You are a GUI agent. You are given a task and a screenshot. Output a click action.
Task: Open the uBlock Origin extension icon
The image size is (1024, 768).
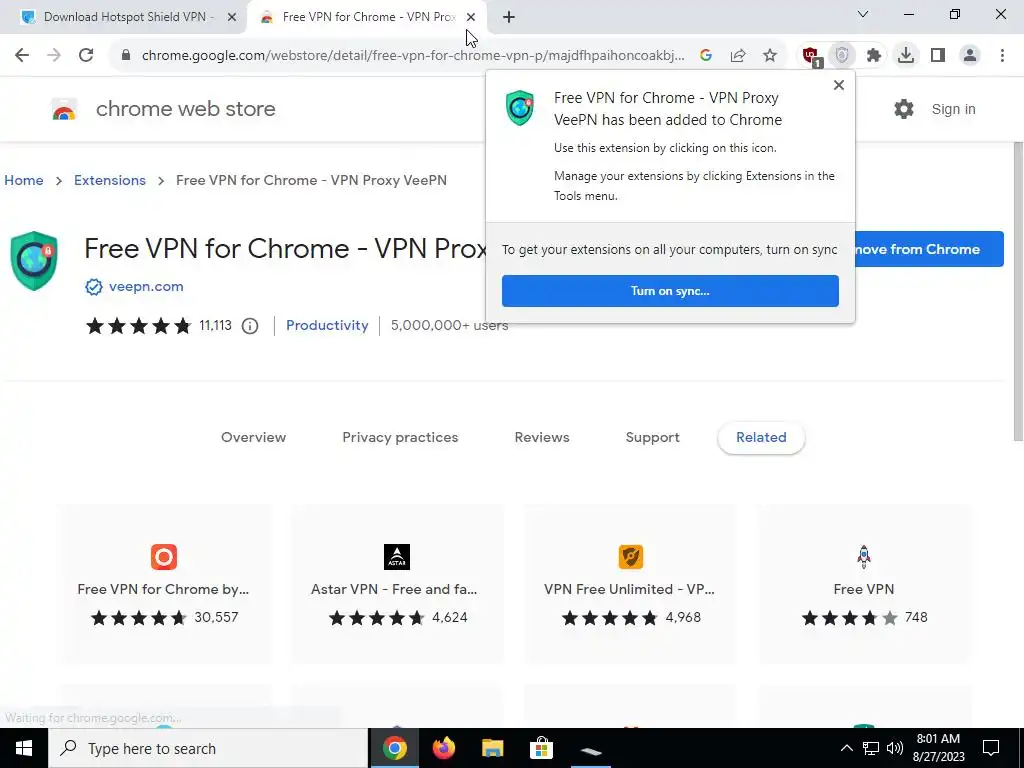(x=812, y=56)
